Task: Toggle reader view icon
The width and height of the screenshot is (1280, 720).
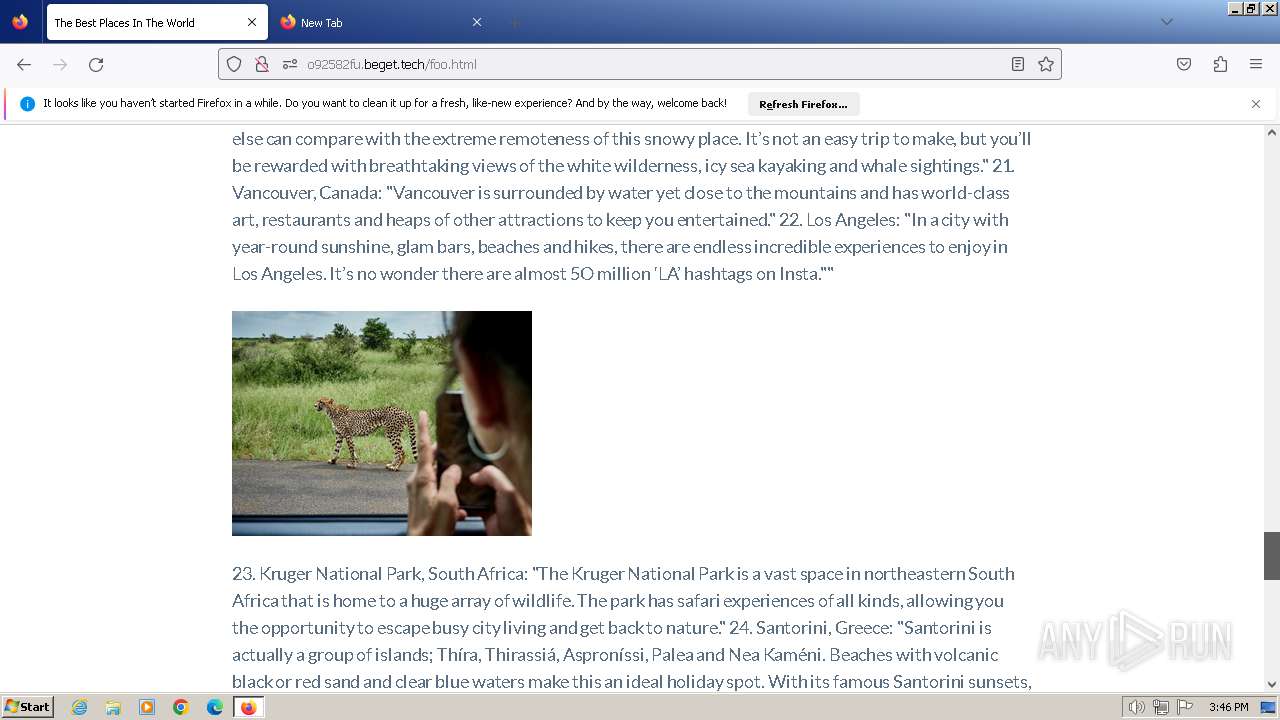Action: click(1018, 64)
